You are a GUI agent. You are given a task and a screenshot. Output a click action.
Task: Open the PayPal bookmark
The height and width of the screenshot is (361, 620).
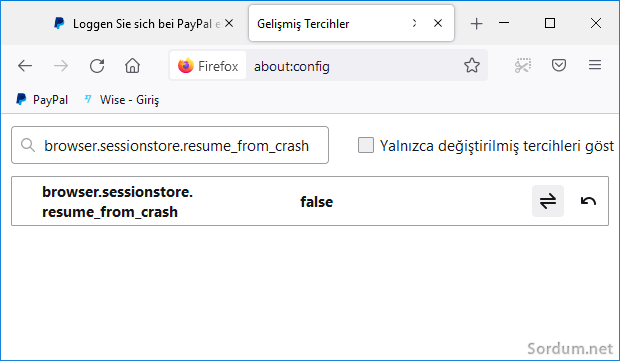42,100
